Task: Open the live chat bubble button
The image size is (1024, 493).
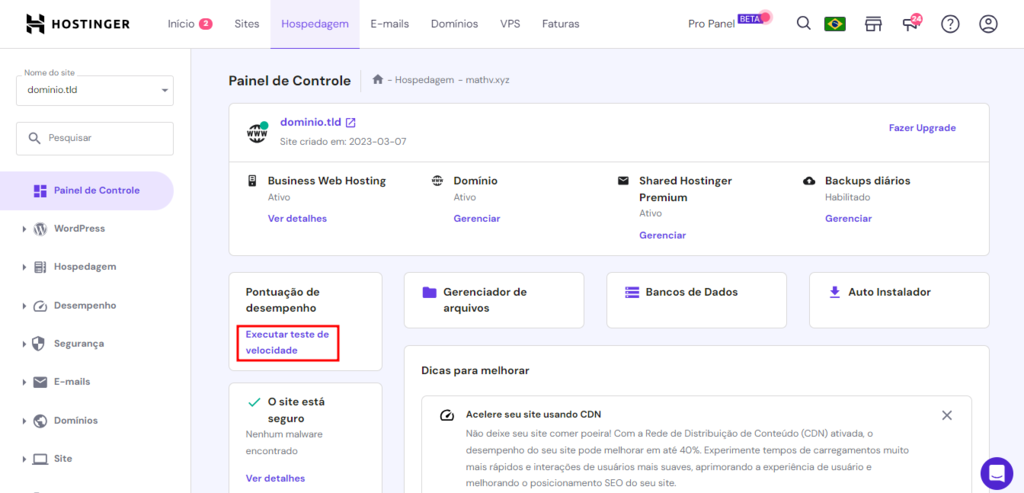Action: click(x=997, y=473)
